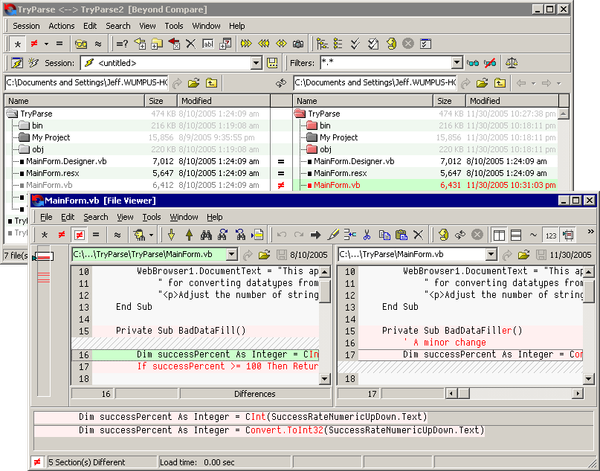600x471 pixels.
Task: Click Modified column header in right folder pane
Action: point(512,101)
